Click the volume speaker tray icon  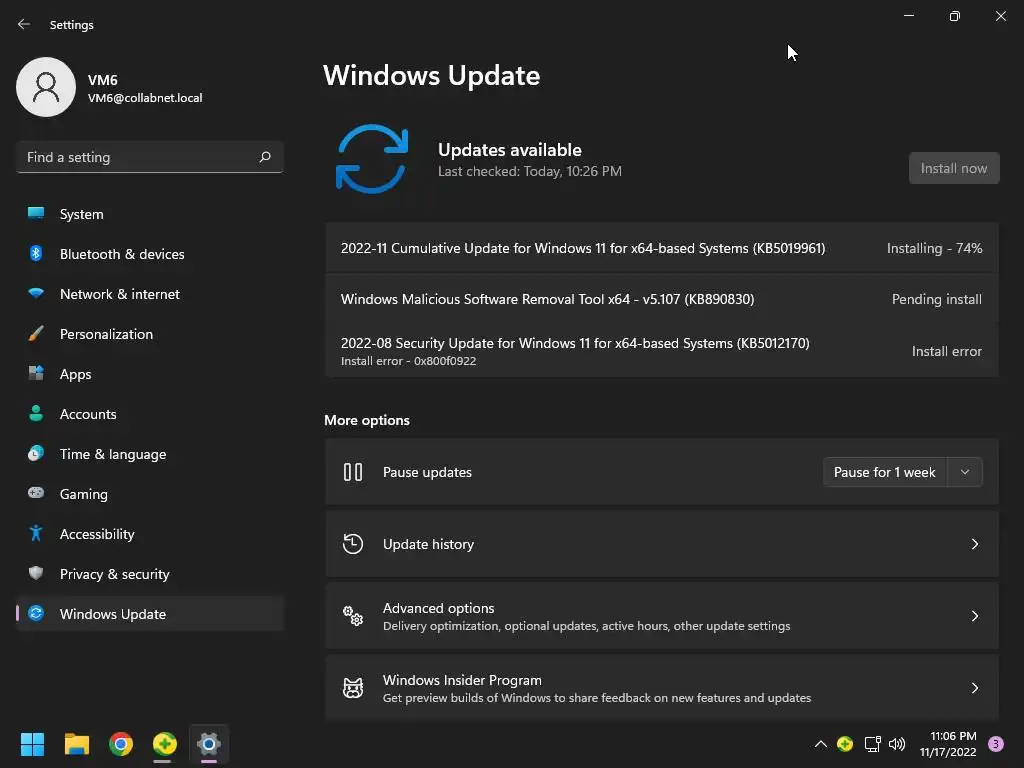click(897, 744)
